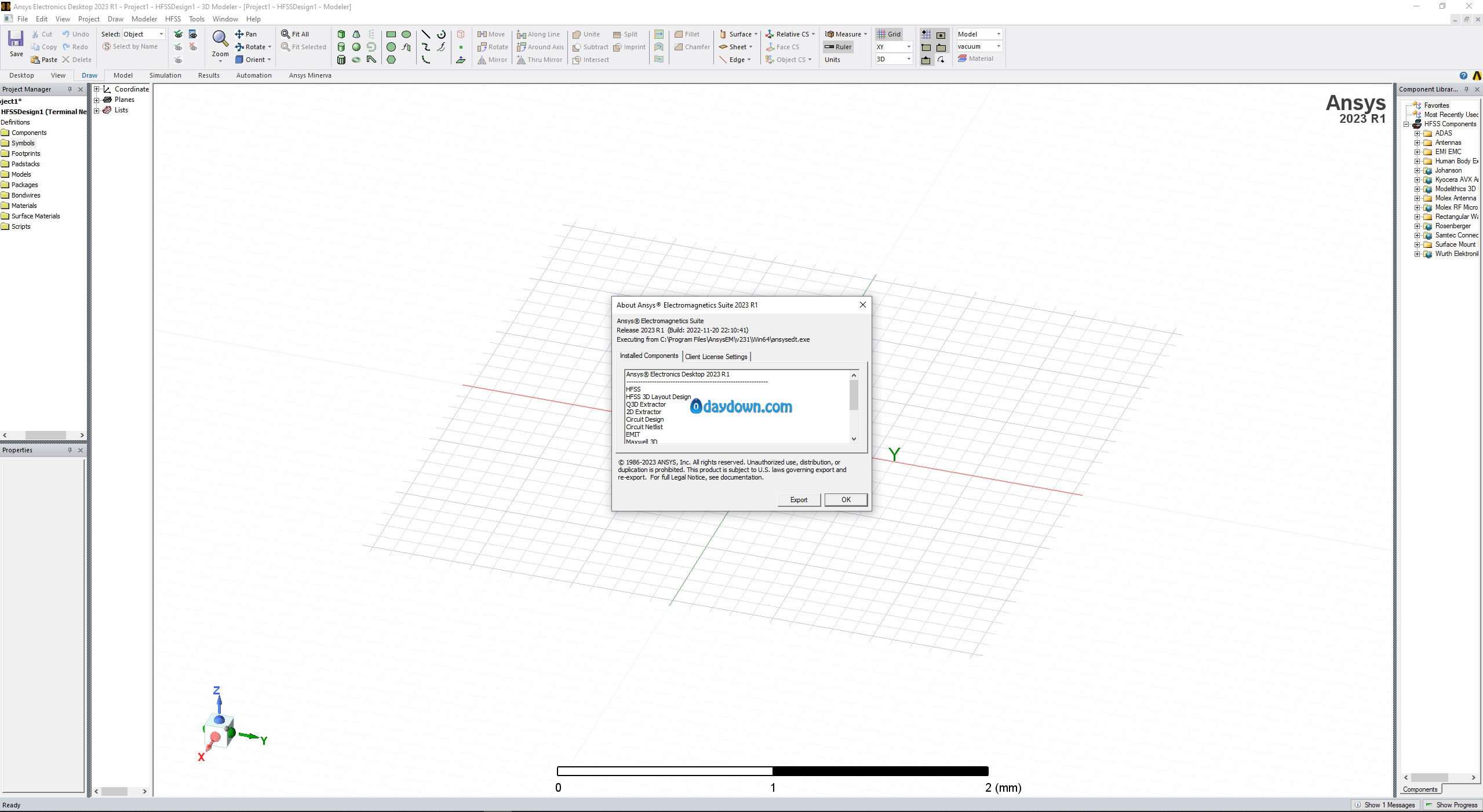This screenshot has width=1483, height=812.
Task: Open the Tools menu
Action: (196, 19)
